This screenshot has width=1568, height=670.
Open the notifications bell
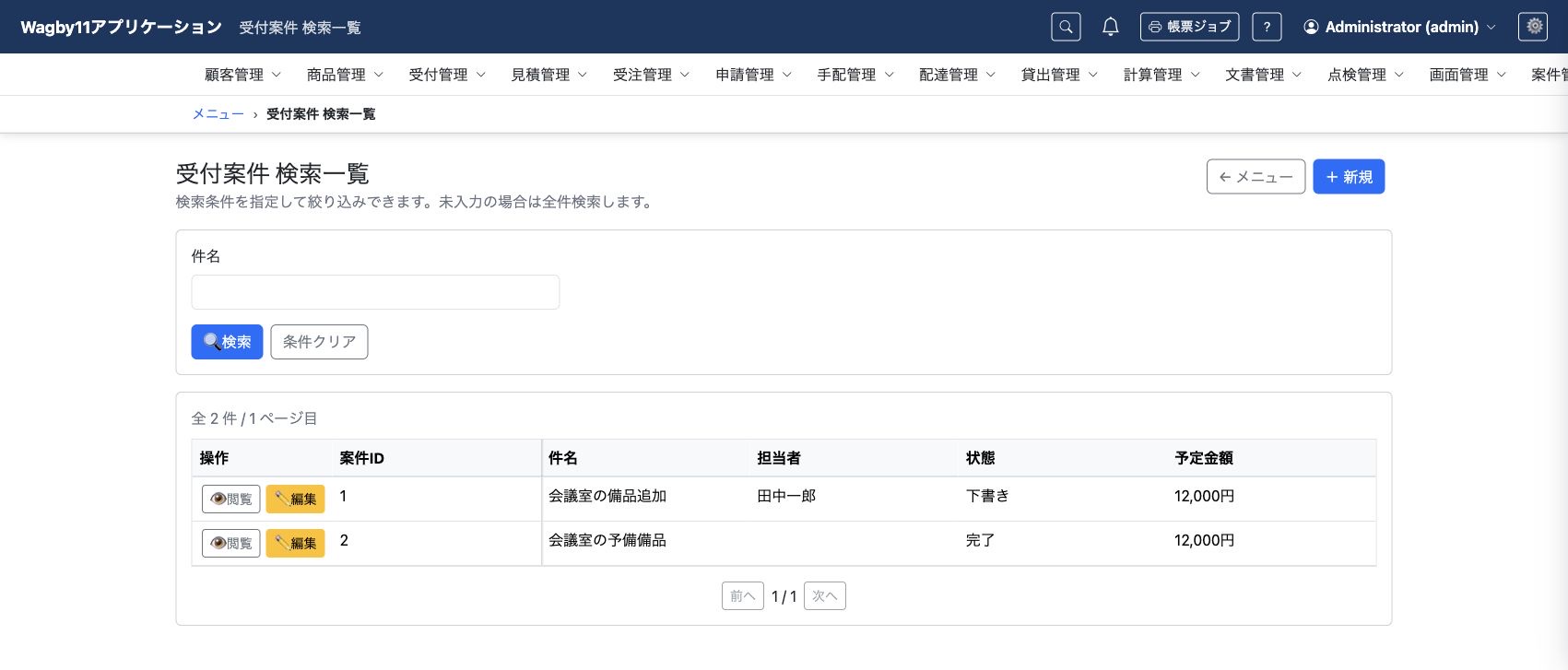pos(1111,27)
